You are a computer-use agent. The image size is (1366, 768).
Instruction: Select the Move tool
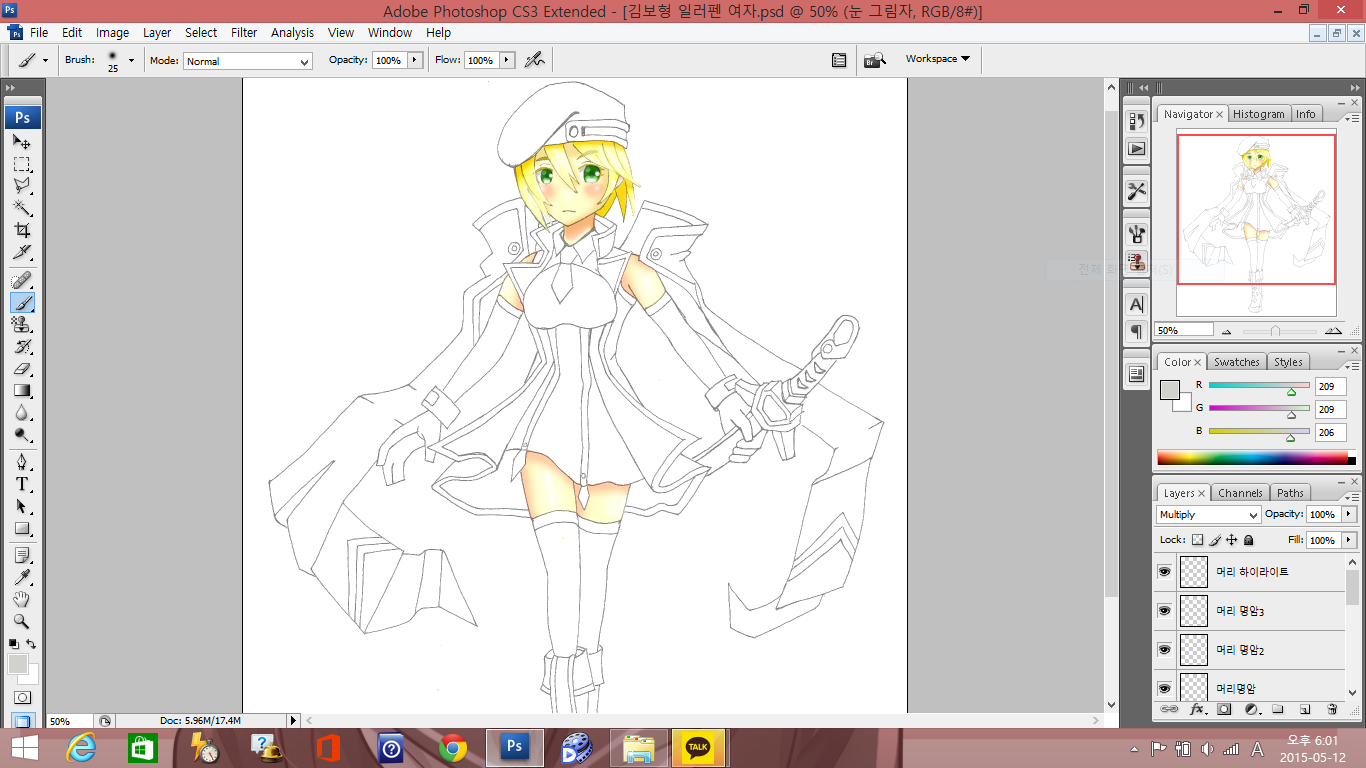pyautogui.click(x=22, y=142)
